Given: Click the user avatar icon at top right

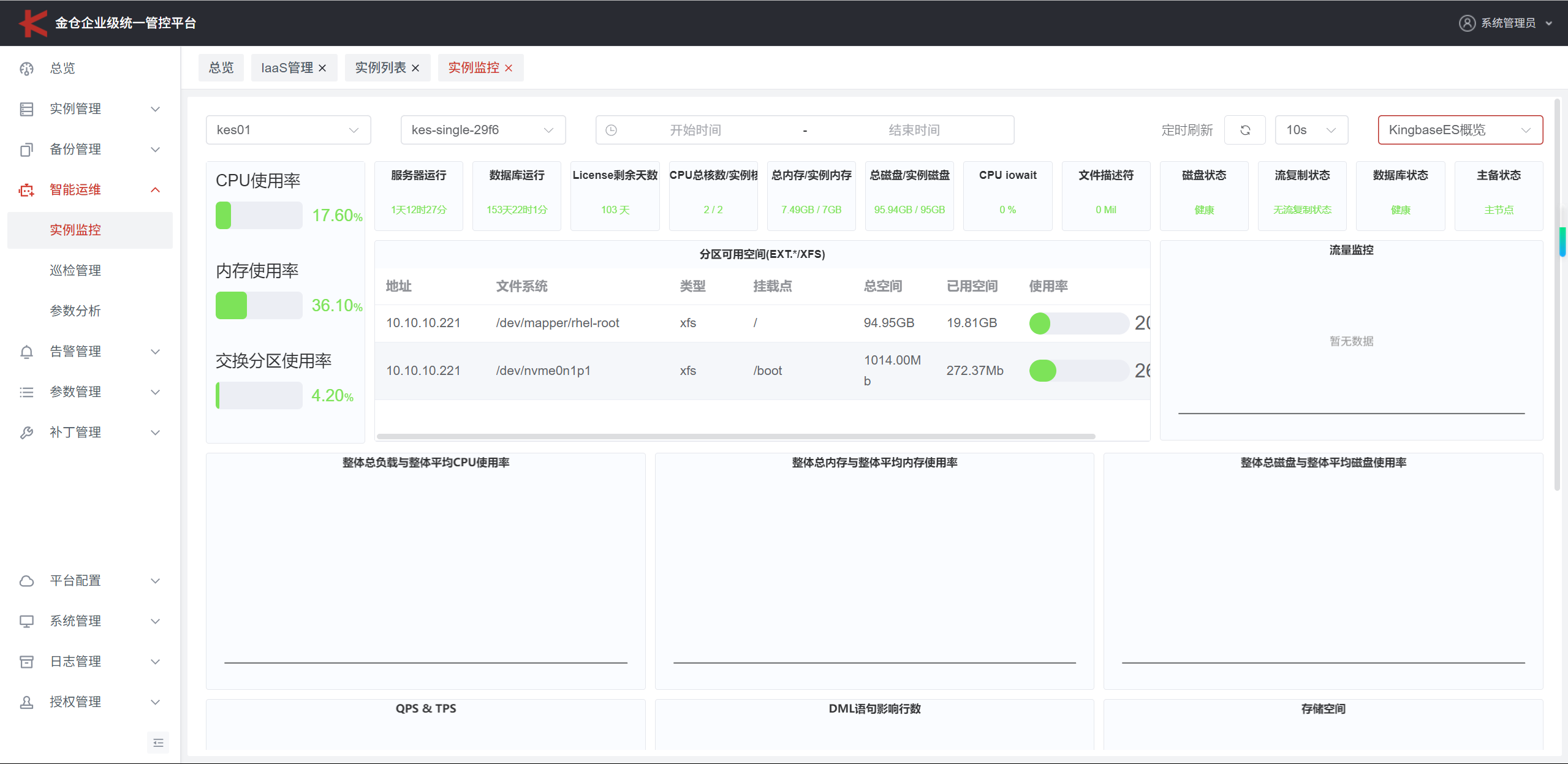Looking at the screenshot, I should (1466, 23).
